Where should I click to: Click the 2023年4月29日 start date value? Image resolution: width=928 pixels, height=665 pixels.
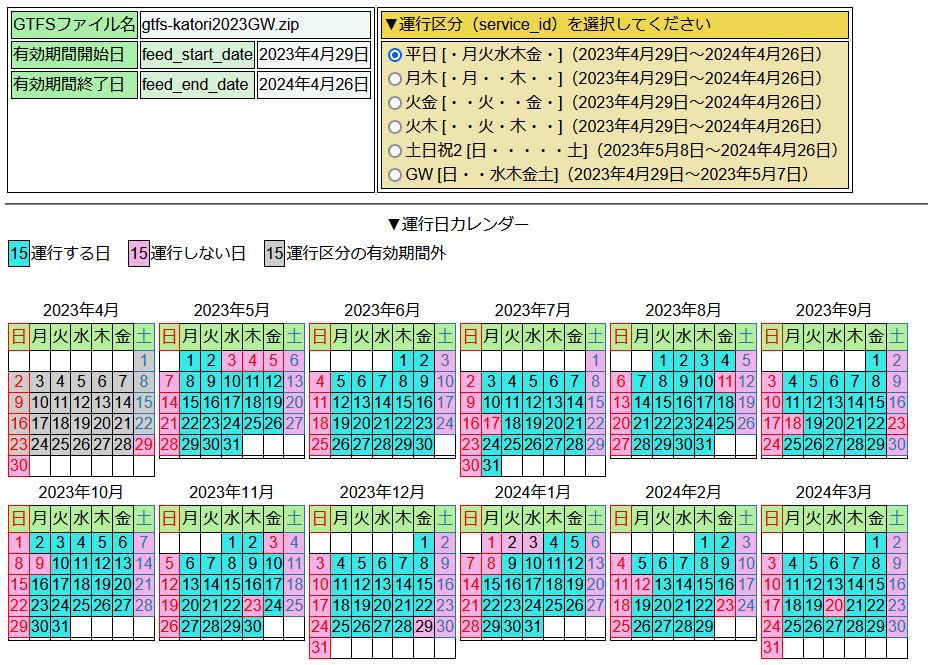click(x=314, y=55)
